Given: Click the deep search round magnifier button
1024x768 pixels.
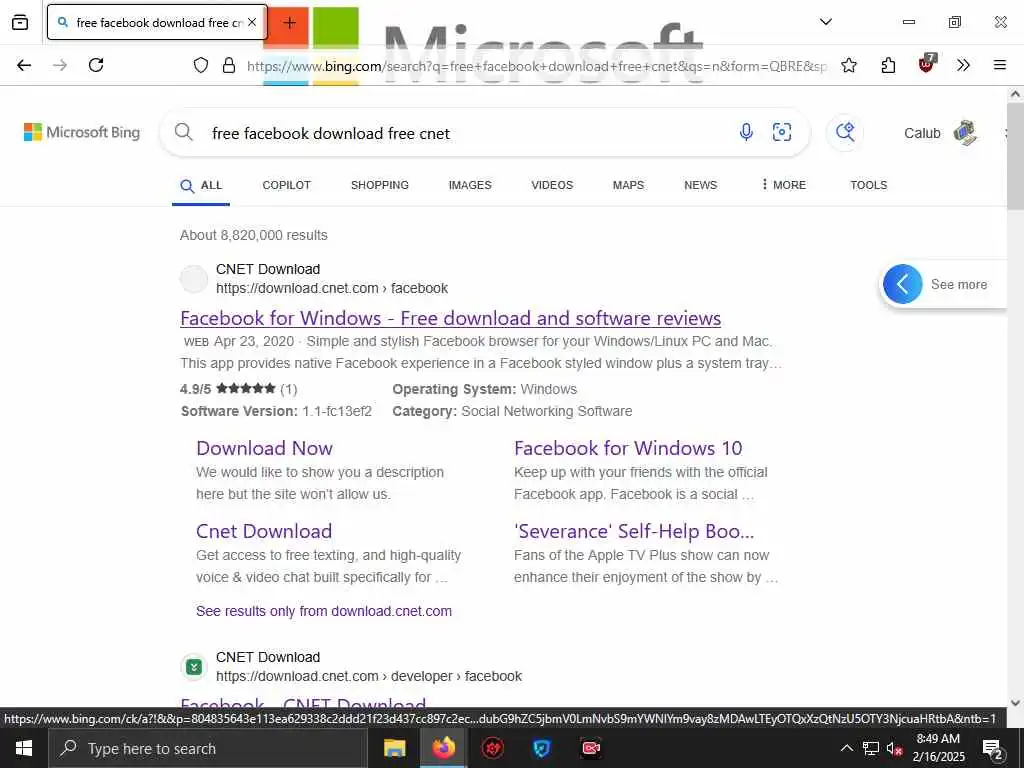Looking at the screenshot, I should (845, 133).
